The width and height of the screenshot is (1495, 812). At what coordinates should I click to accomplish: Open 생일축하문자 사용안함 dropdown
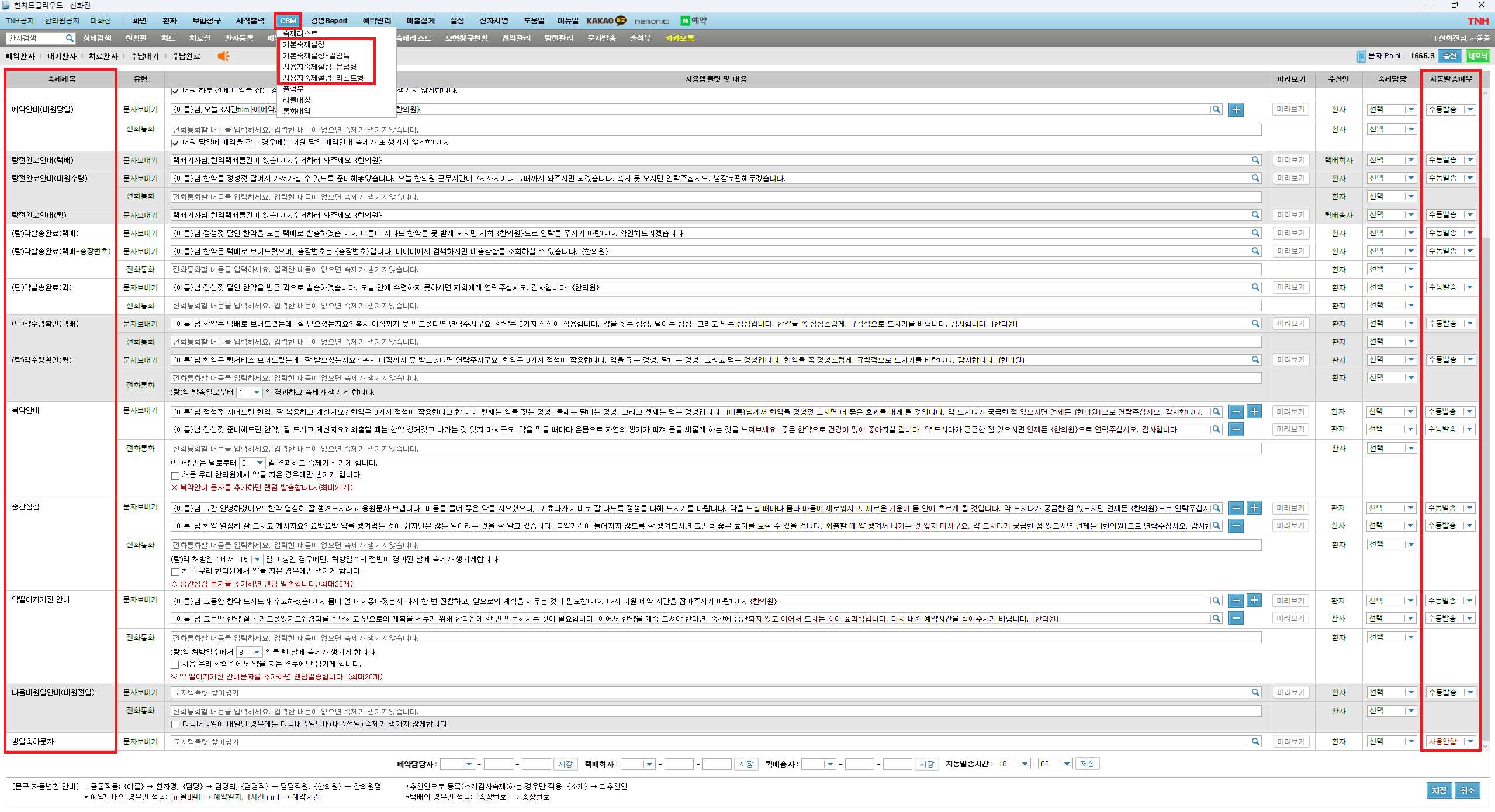point(1451,742)
